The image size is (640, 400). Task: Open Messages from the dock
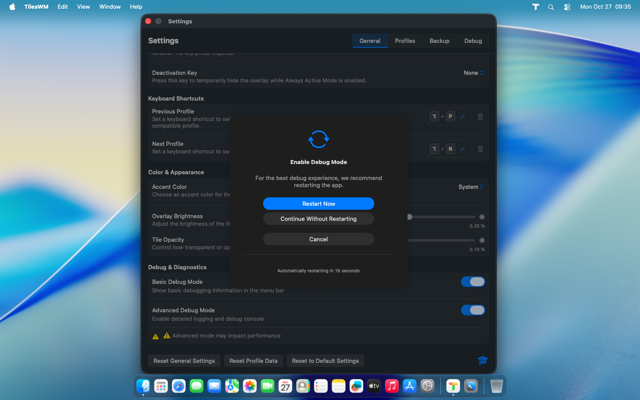pyautogui.click(x=196, y=386)
